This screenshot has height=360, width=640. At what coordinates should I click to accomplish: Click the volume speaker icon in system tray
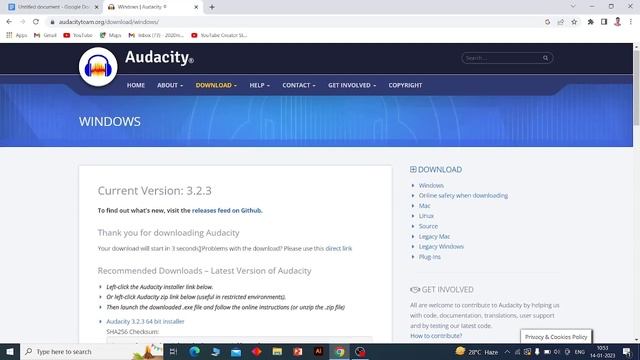[x=557, y=351]
